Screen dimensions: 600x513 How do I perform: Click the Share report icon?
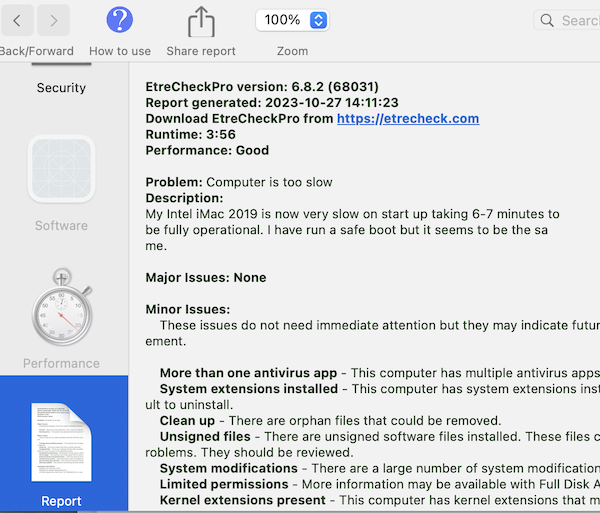(201, 22)
